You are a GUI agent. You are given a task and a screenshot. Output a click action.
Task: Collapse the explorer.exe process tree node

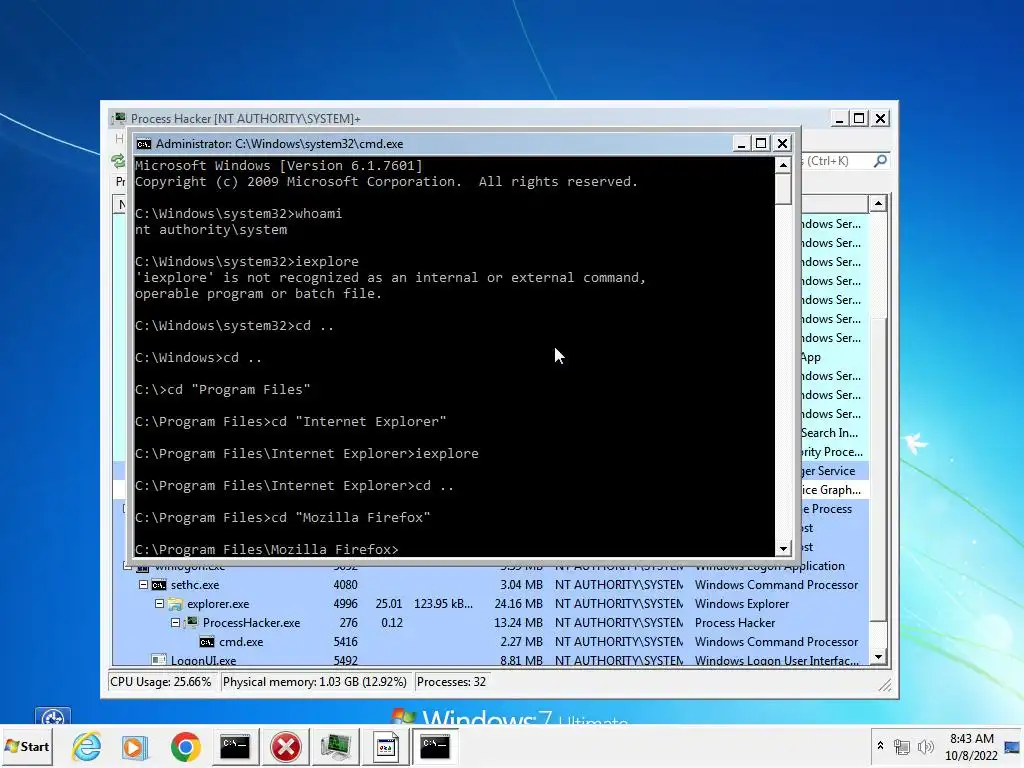click(159, 604)
